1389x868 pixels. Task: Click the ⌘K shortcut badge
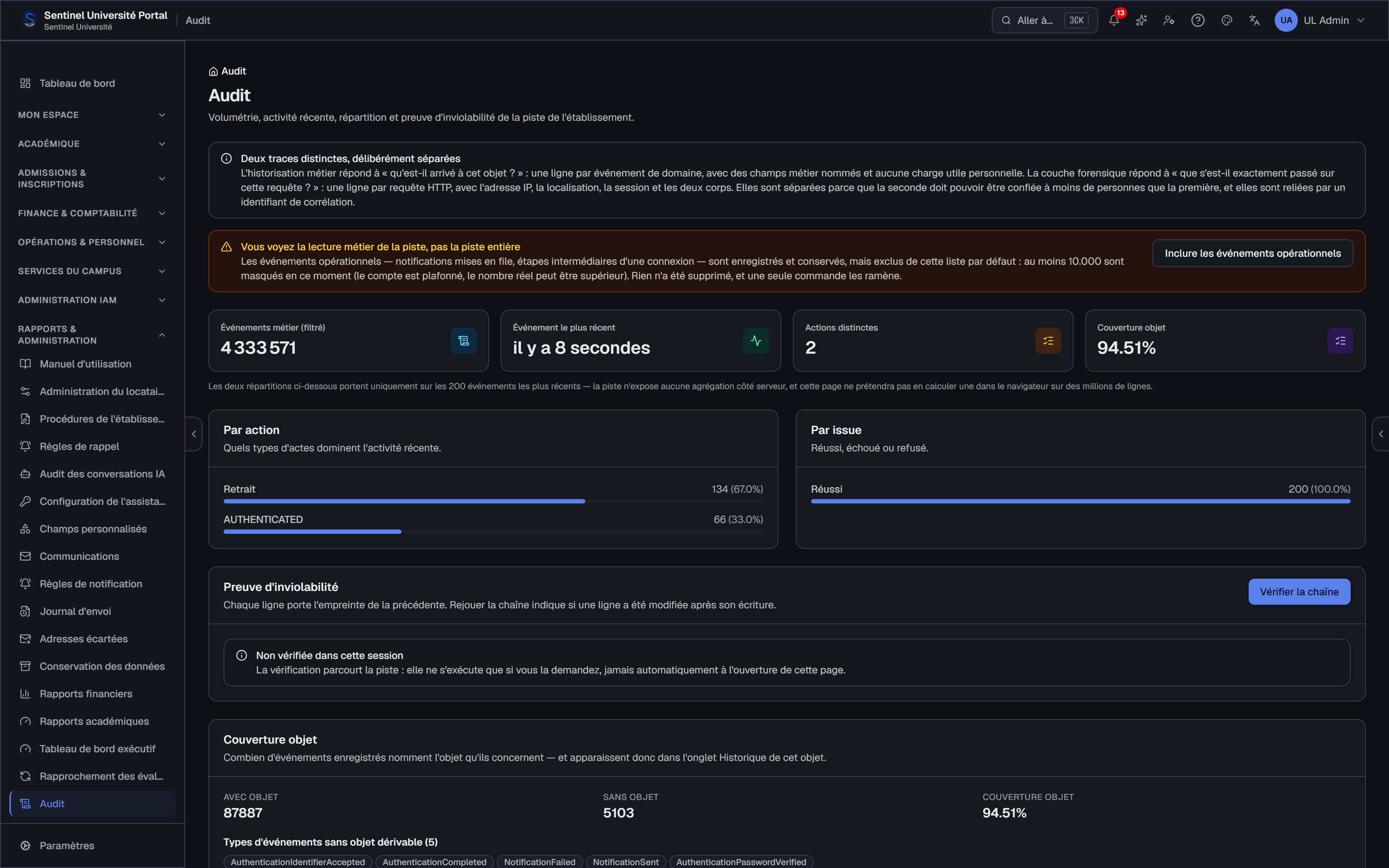[x=1076, y=20]
